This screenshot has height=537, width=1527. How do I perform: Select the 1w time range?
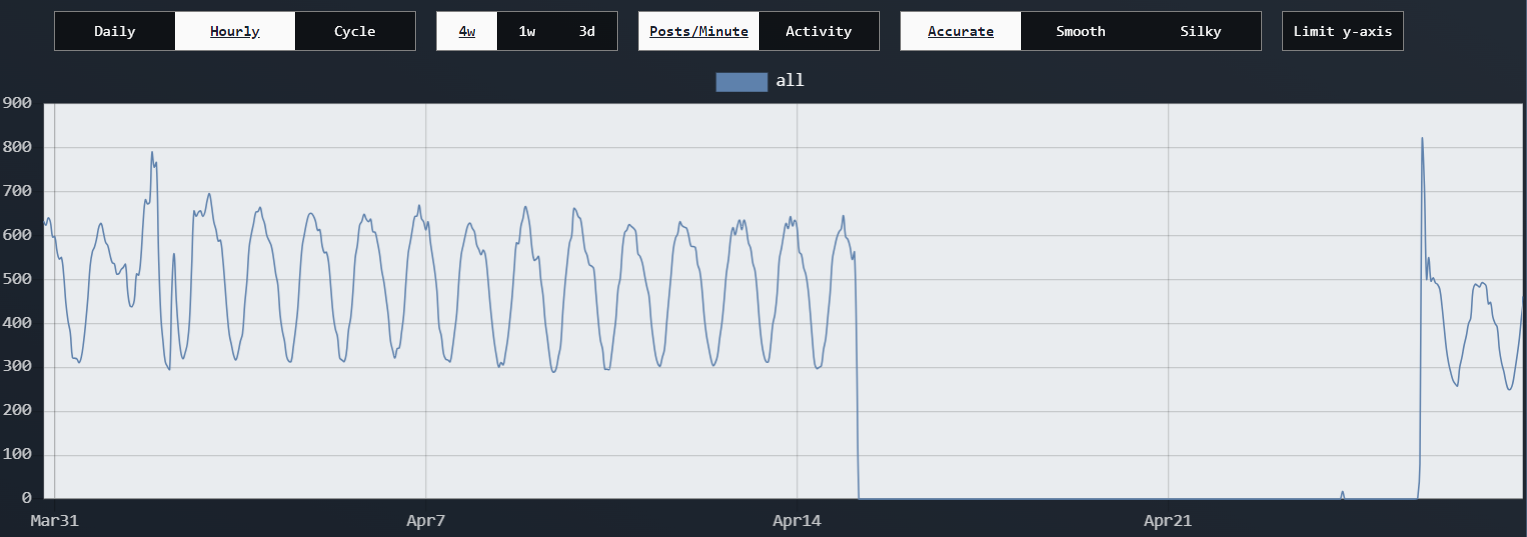pos(527,31)
